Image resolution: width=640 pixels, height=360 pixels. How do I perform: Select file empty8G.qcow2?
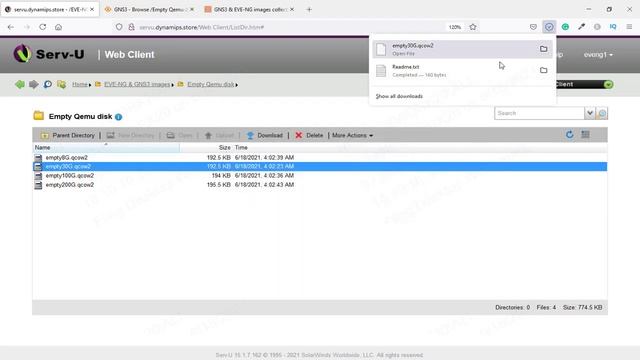pyautogui.click(x=67, y=158)
